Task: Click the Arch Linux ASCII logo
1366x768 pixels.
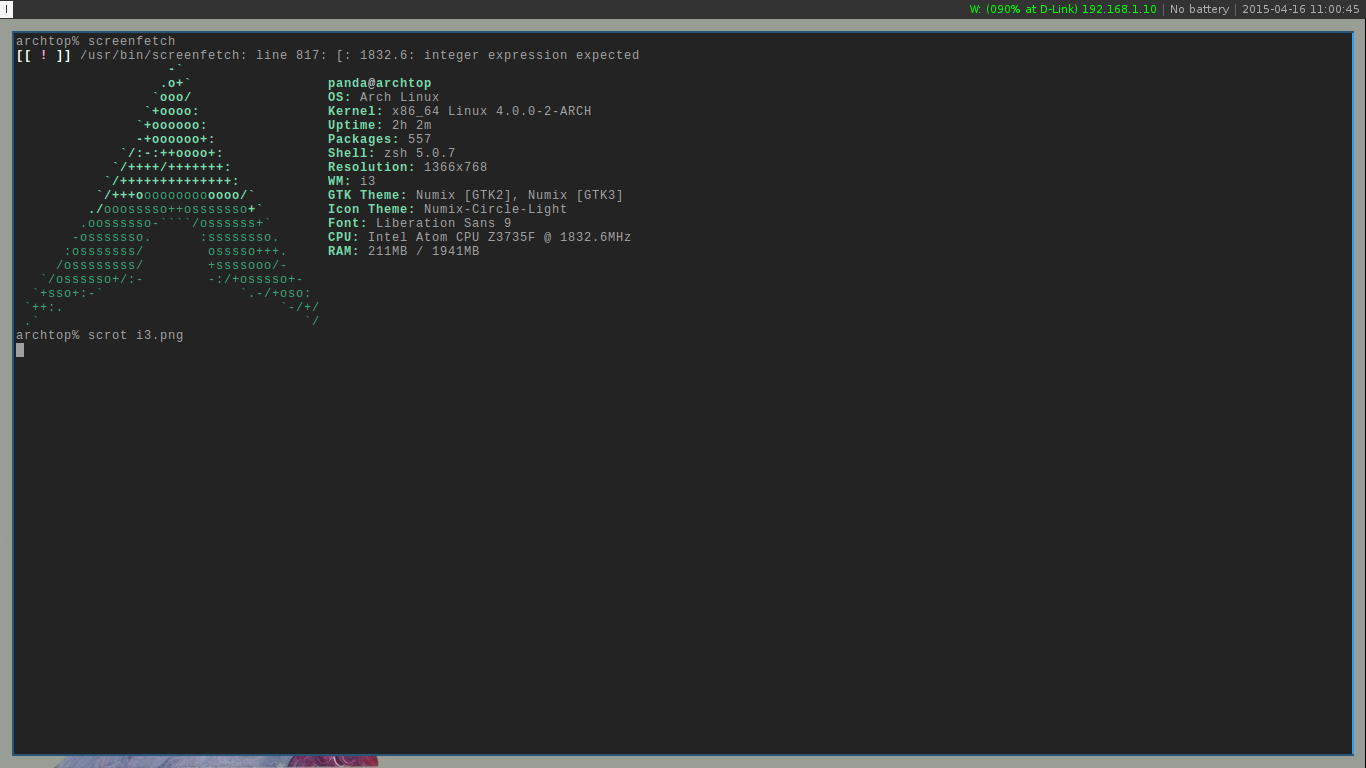Action: point(172,195)
